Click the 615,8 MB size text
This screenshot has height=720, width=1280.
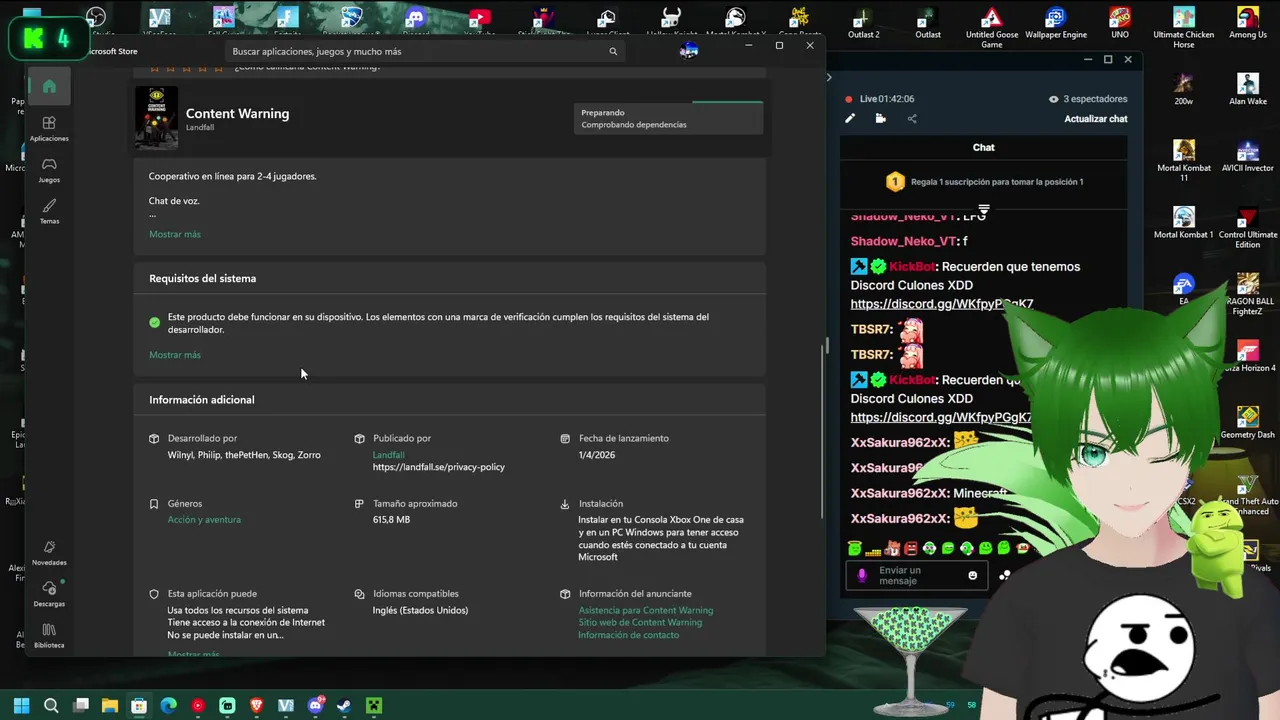click(x=391, y=520)
